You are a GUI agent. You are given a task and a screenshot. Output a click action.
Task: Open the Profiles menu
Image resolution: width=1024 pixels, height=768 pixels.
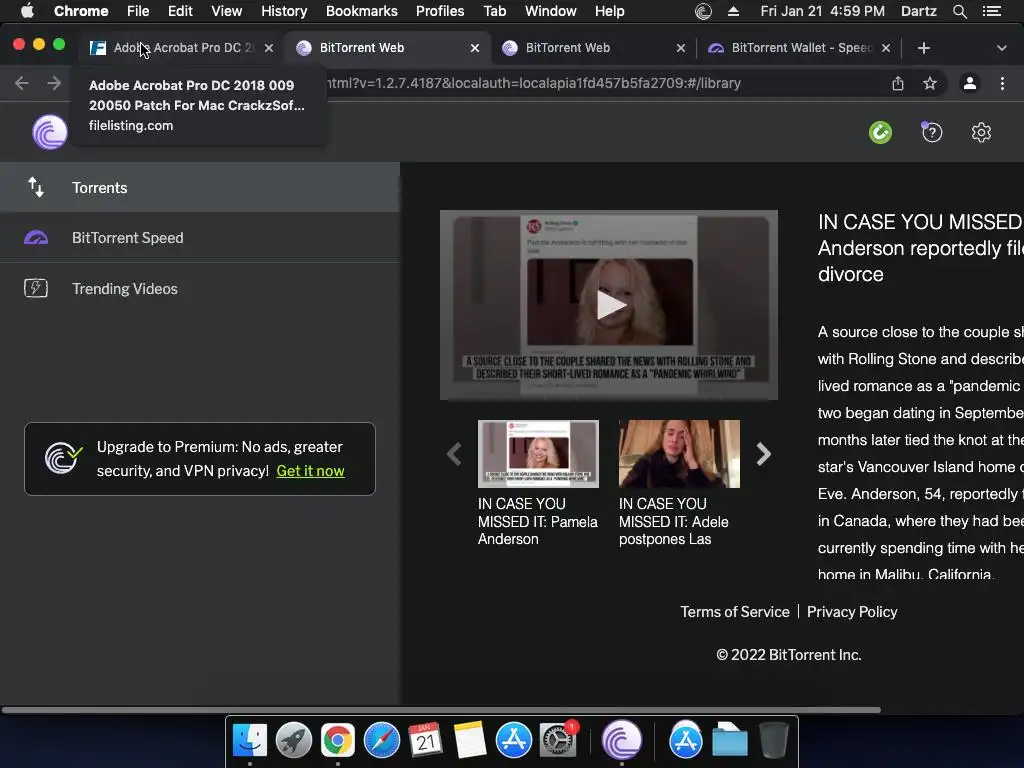tap(440, 11)
